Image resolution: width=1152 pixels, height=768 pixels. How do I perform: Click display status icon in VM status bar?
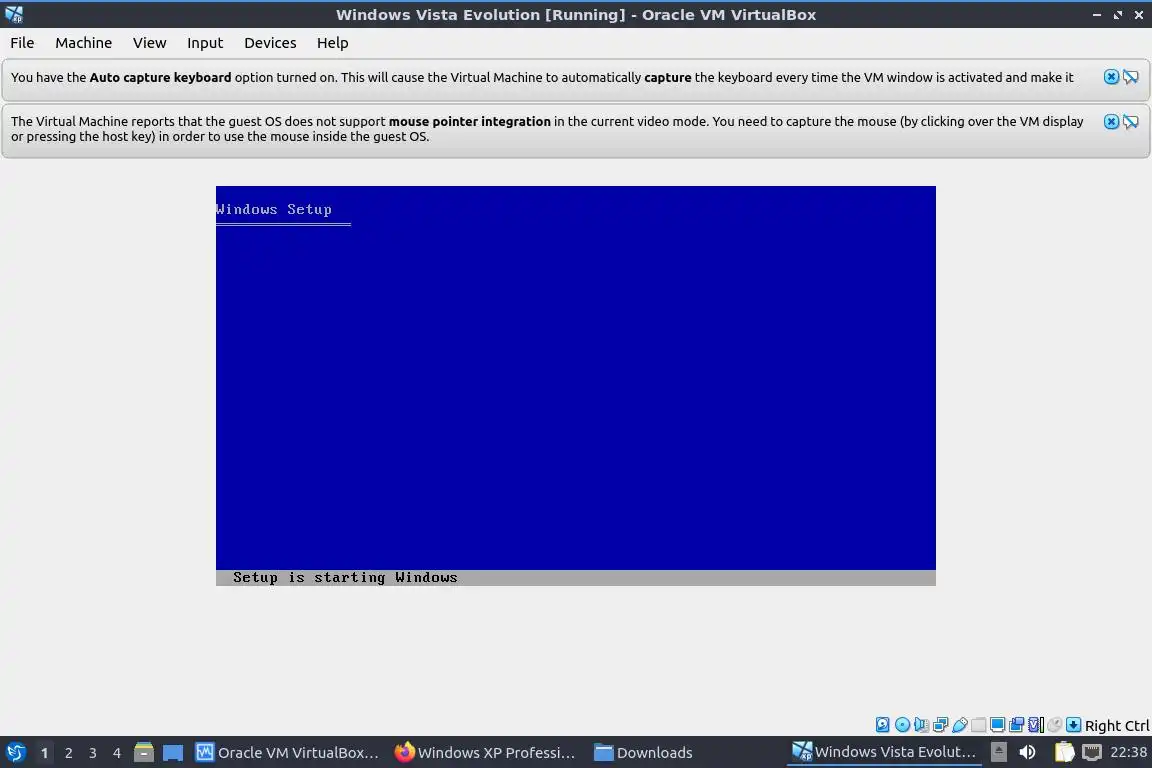pos(997,725)
